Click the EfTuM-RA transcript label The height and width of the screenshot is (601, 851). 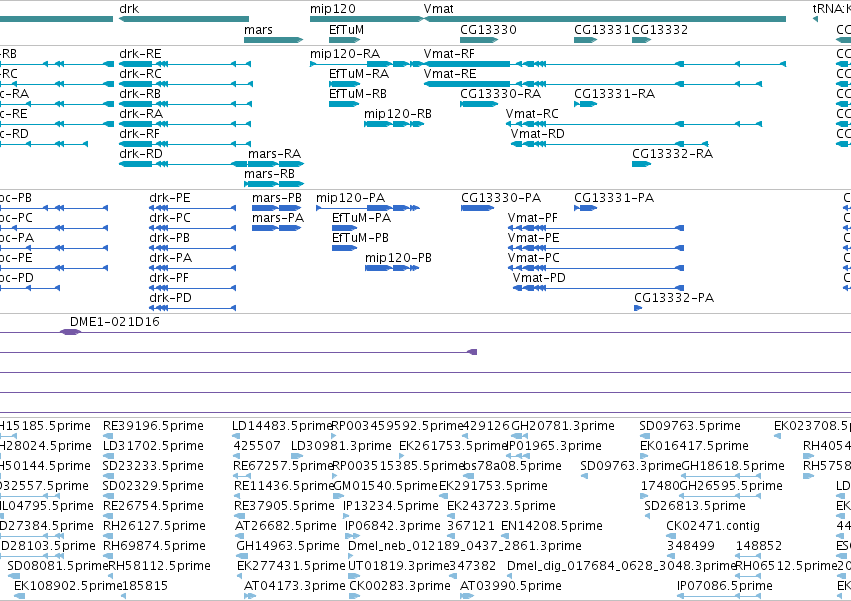(x=359, y=74)
